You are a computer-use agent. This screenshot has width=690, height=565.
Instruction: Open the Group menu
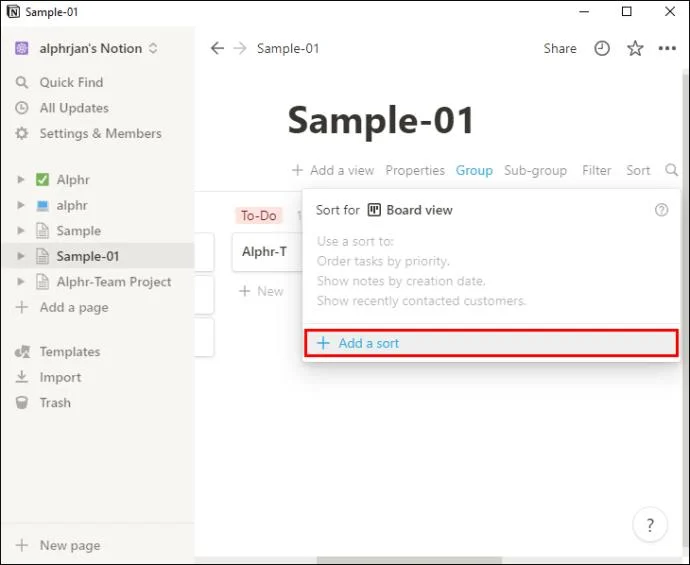(x=474, y=170)
